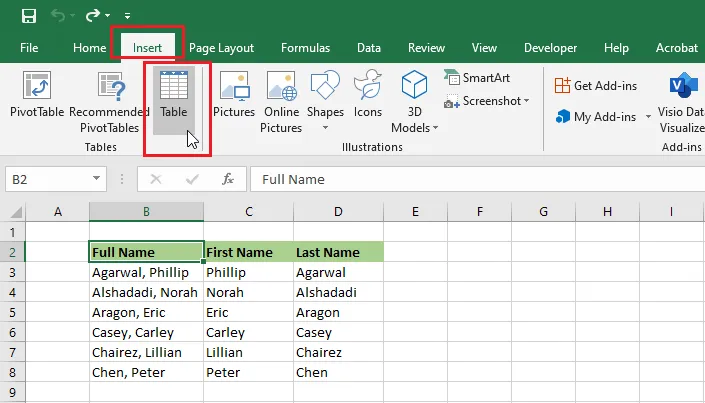Click the Undo arrow icon

coord(58,16)
